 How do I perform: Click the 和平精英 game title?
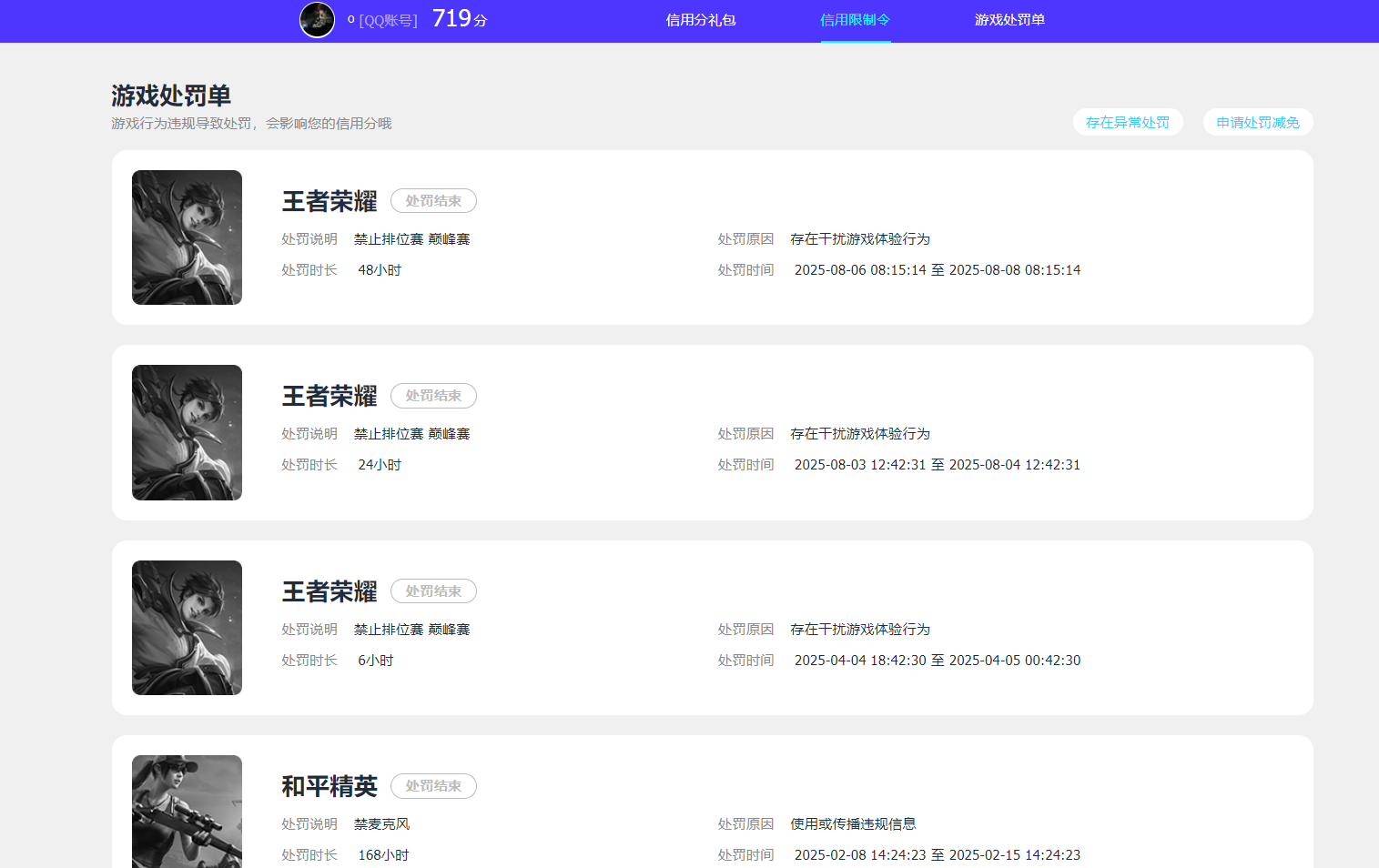point(330,786)
